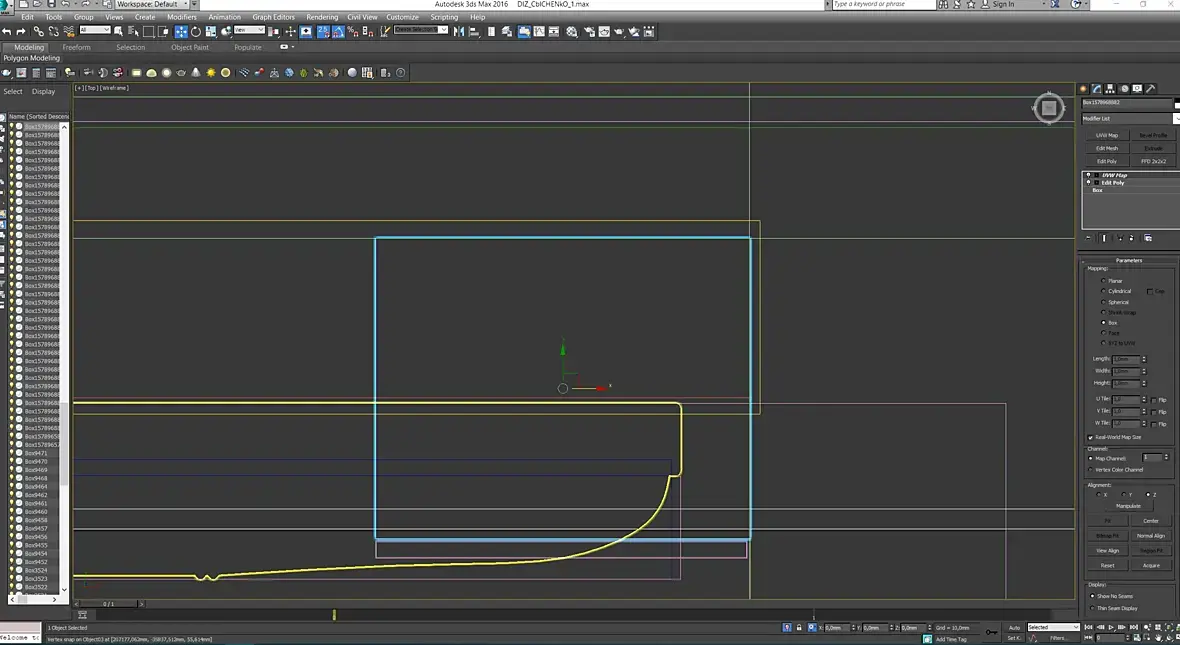
Task: Switch to the Freeform ribbon tab
Action: pos(76,47)
